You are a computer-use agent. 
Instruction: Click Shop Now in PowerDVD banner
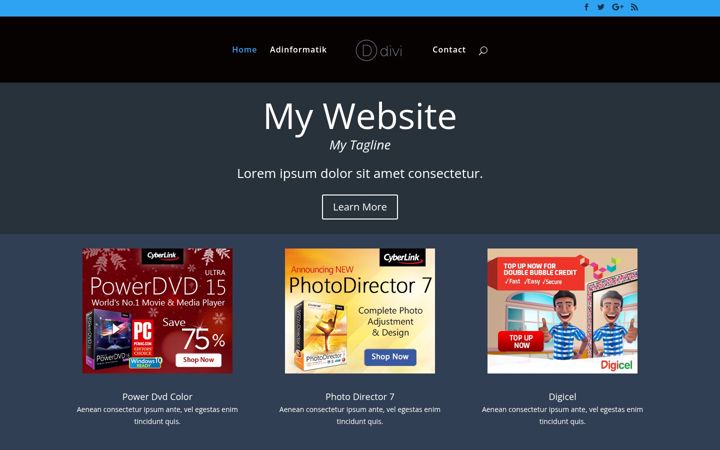pos(198,360)
